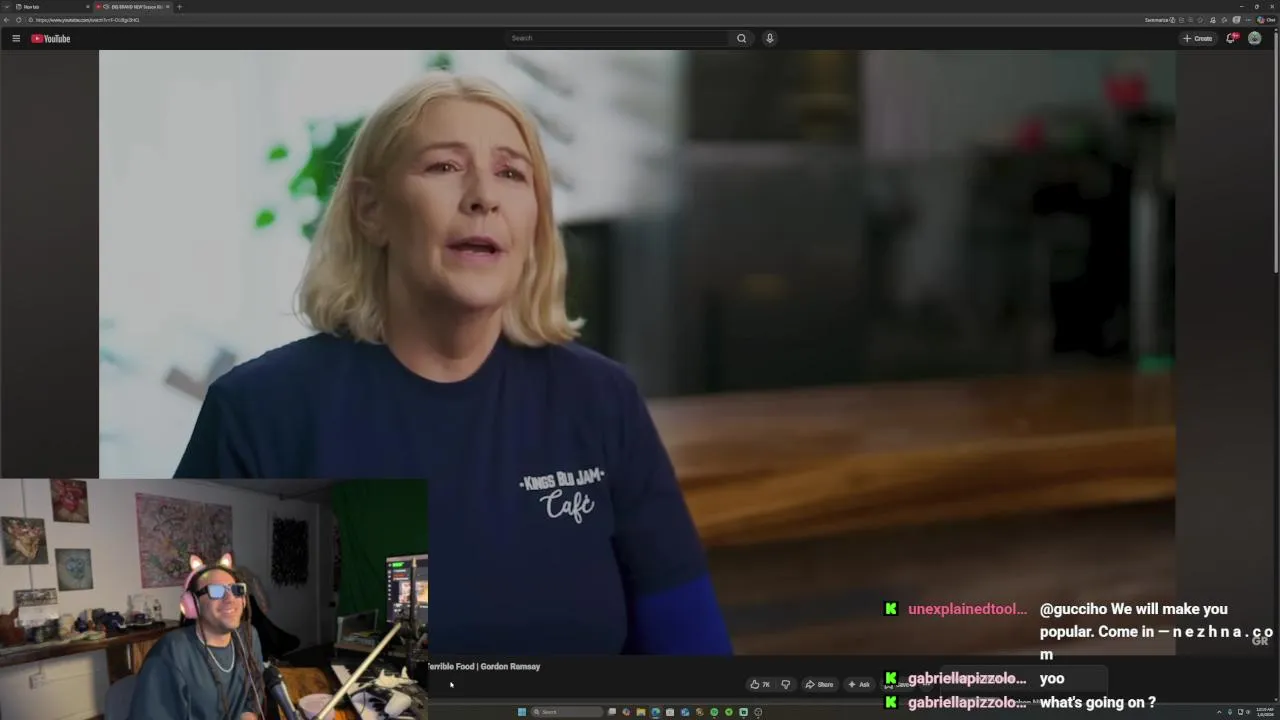This screenshot has width=1280, height=720.
Task: Open YouTube notifications bell
Action: click(x=1231, y=38)
